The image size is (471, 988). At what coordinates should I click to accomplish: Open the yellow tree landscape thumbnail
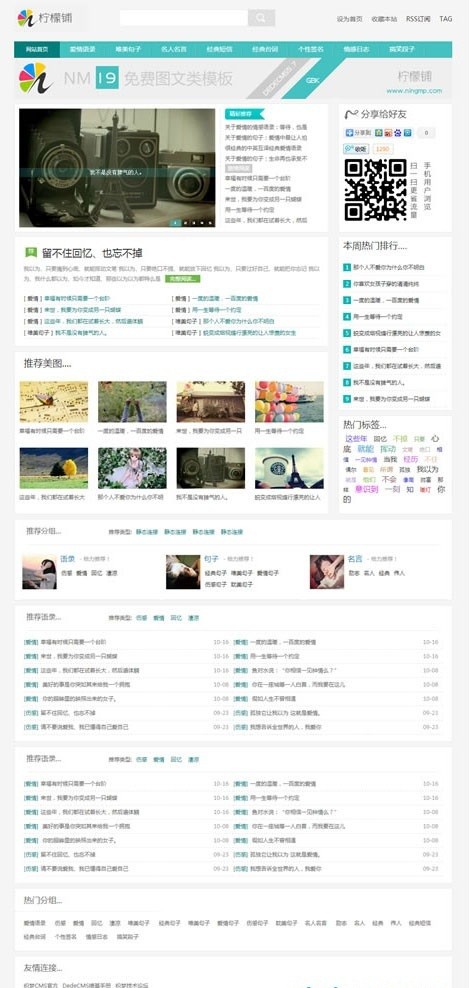(54, 468)
